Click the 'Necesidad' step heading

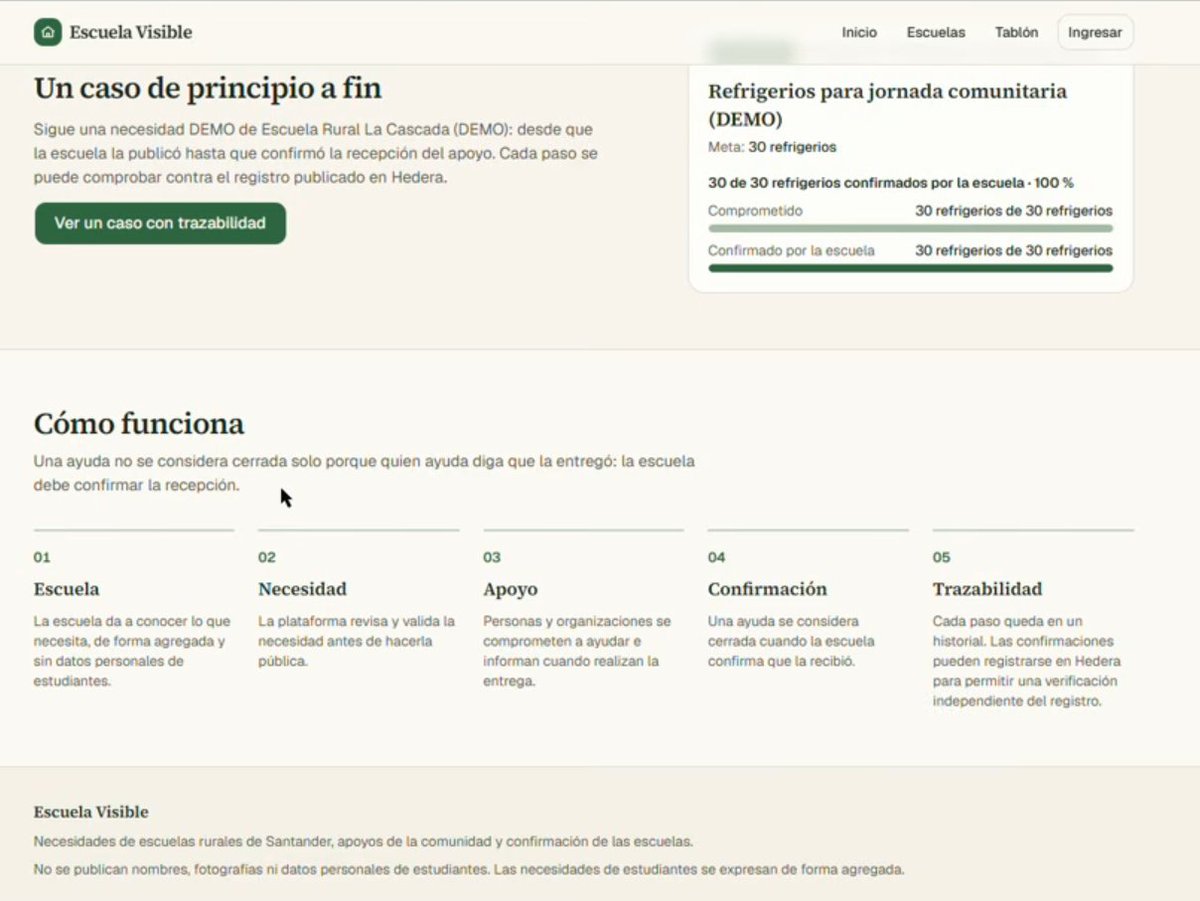pyautogui.click(x=303, y=589)
